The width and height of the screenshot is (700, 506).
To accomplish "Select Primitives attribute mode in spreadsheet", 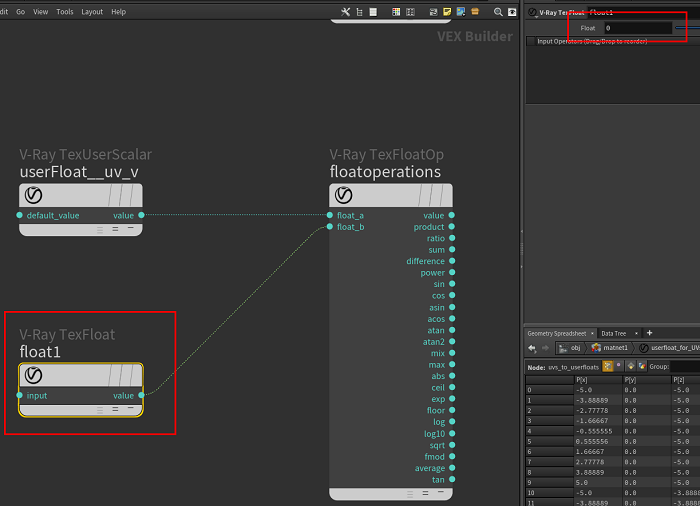I will 630,366.
